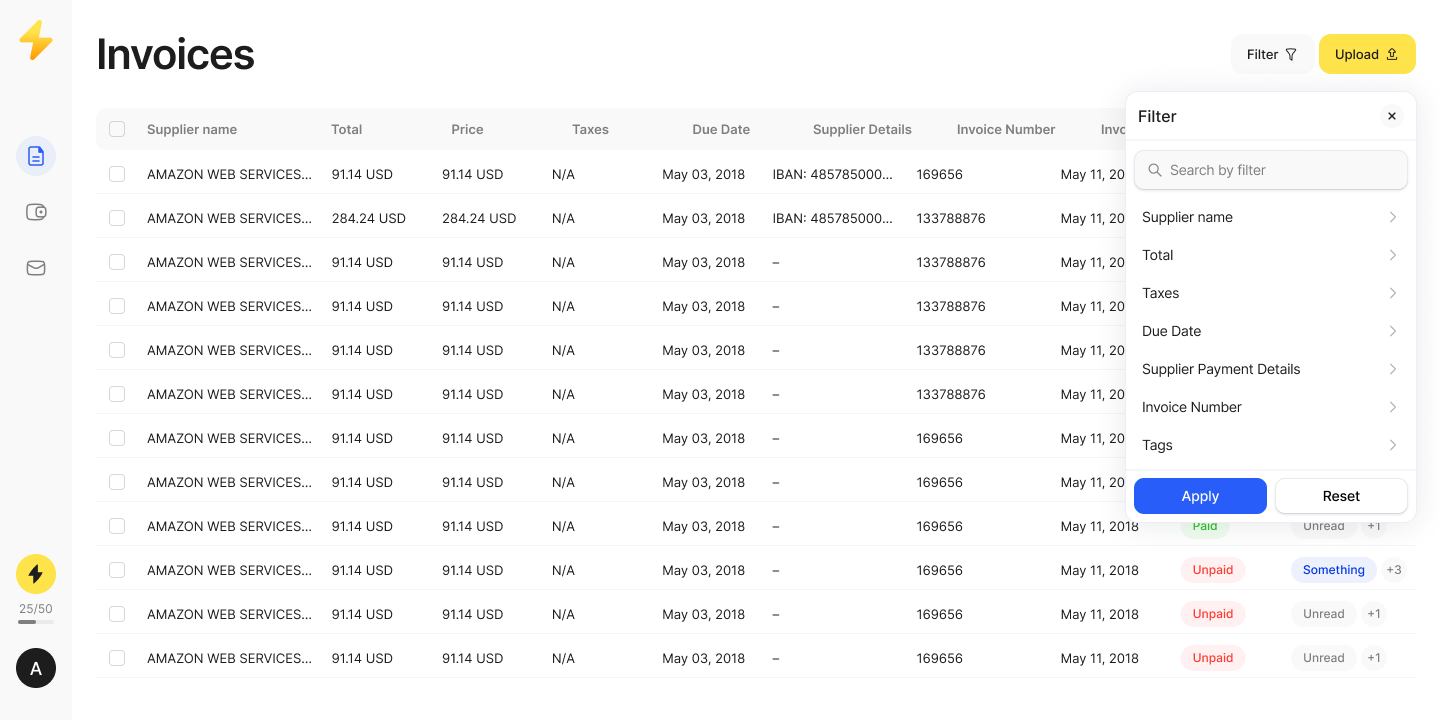
Task: Click the yellow lightning credits badge
Action: (36, 574)
